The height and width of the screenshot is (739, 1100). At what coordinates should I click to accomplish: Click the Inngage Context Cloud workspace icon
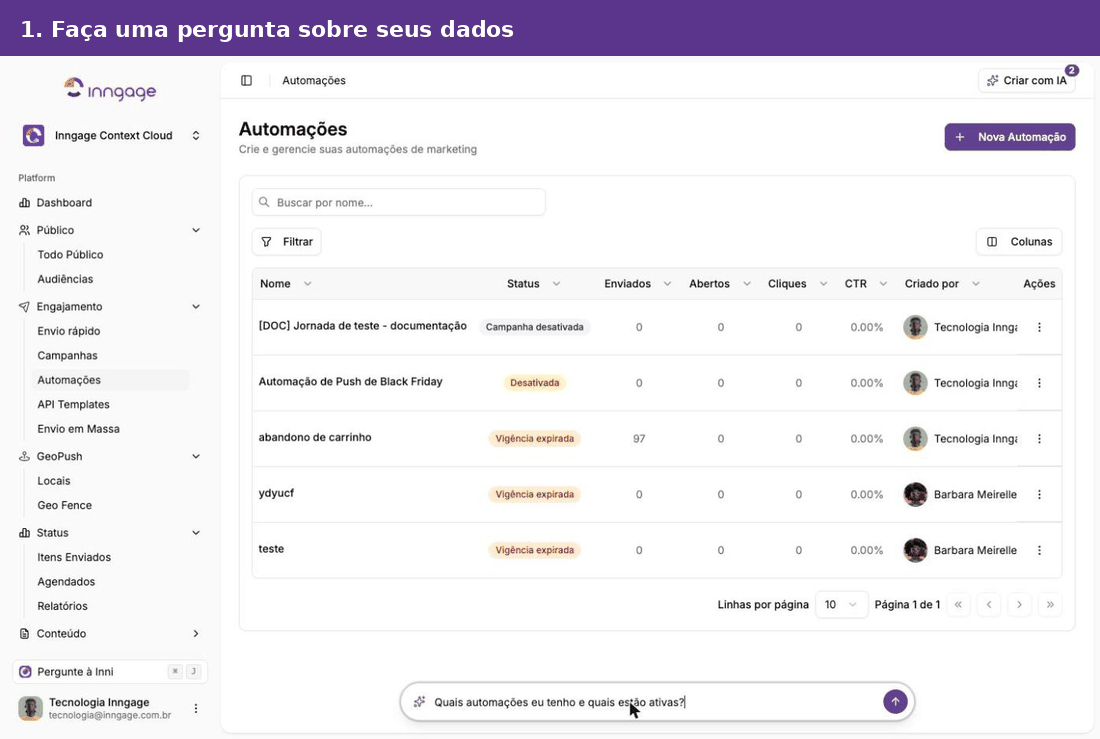33,135
